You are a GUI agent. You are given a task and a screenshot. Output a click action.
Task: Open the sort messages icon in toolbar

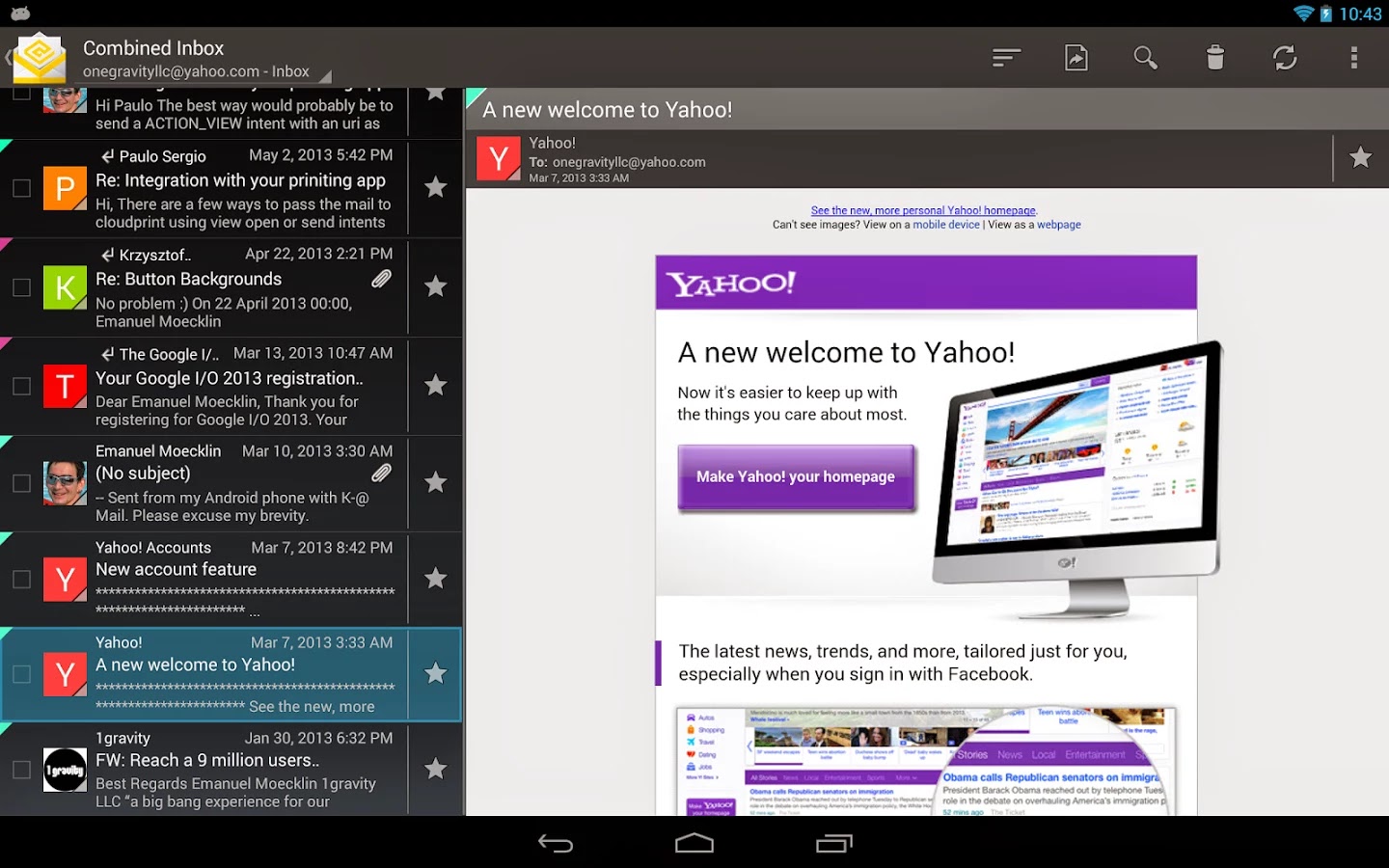click(x=1006, y=58)
